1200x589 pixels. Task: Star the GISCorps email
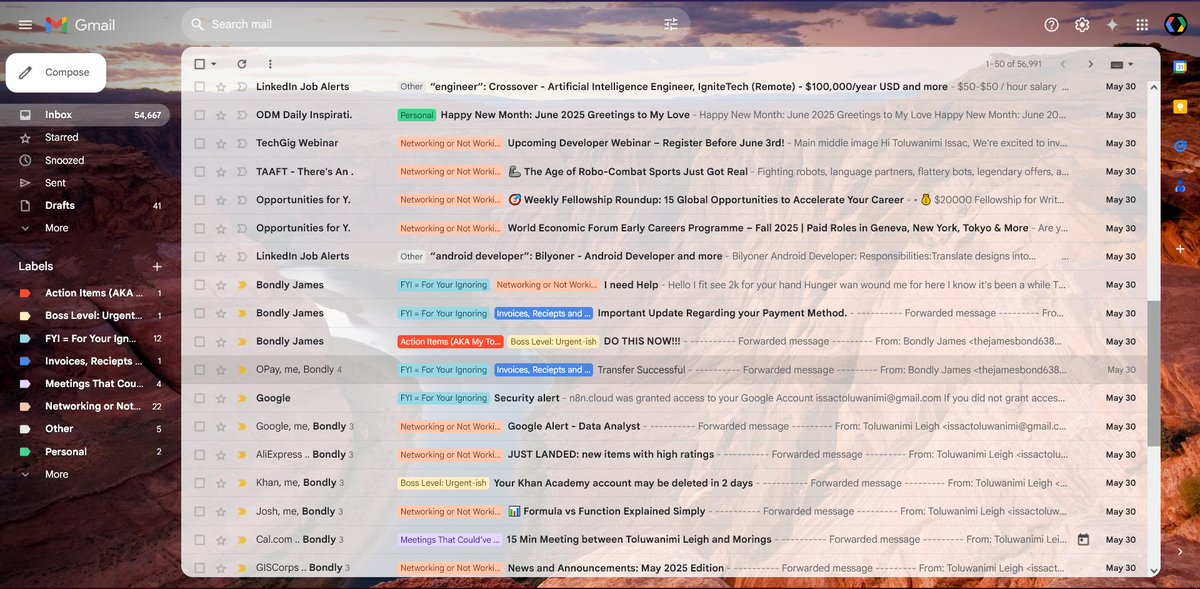point(221,568)
